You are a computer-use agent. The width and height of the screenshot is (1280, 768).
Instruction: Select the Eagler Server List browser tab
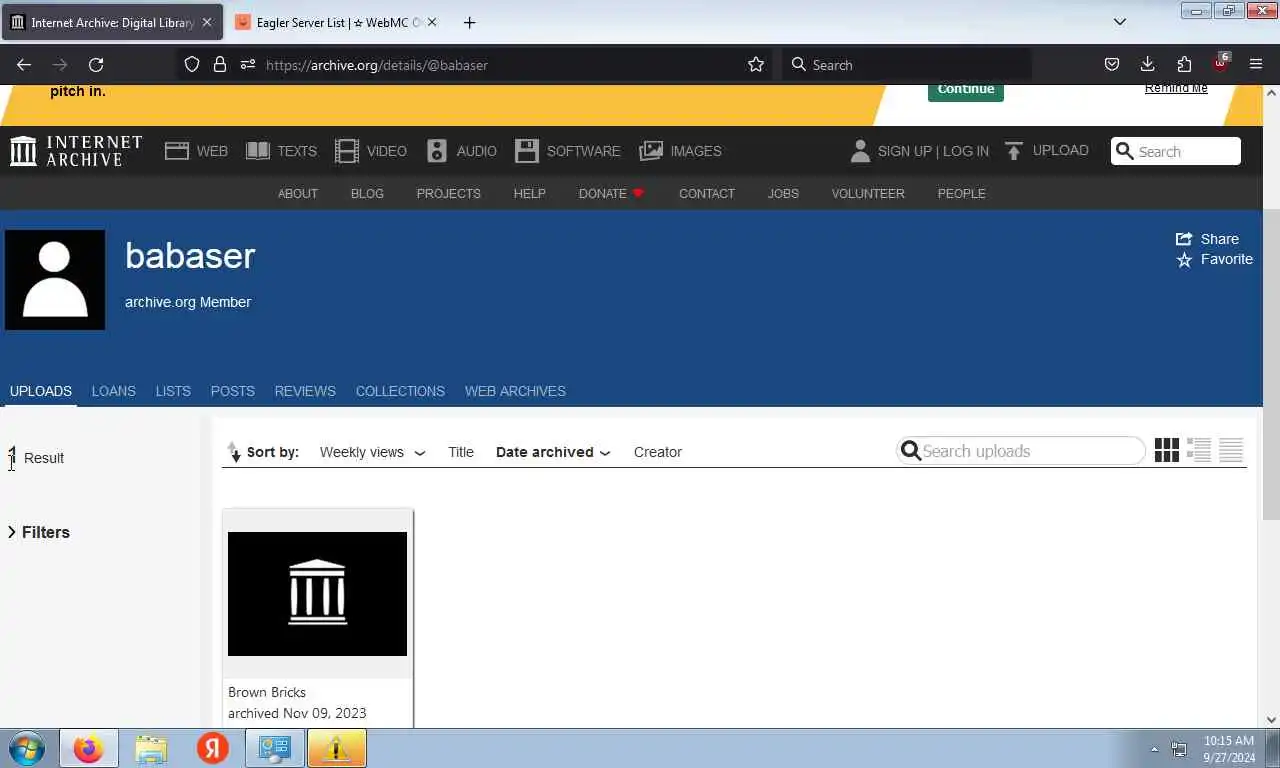click(x=336, y=22)
